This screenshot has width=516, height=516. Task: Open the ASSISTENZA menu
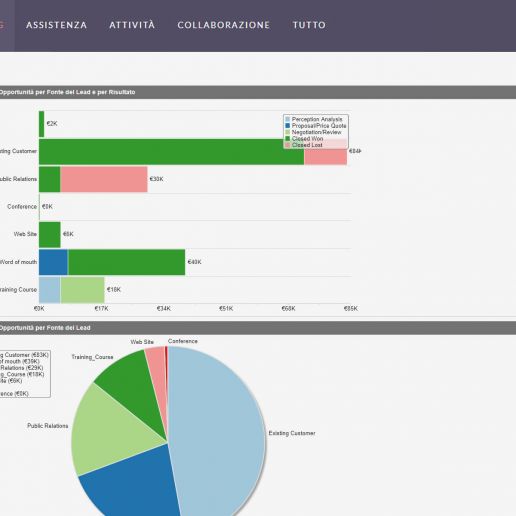pyautogui.click(x=56, y=25)
